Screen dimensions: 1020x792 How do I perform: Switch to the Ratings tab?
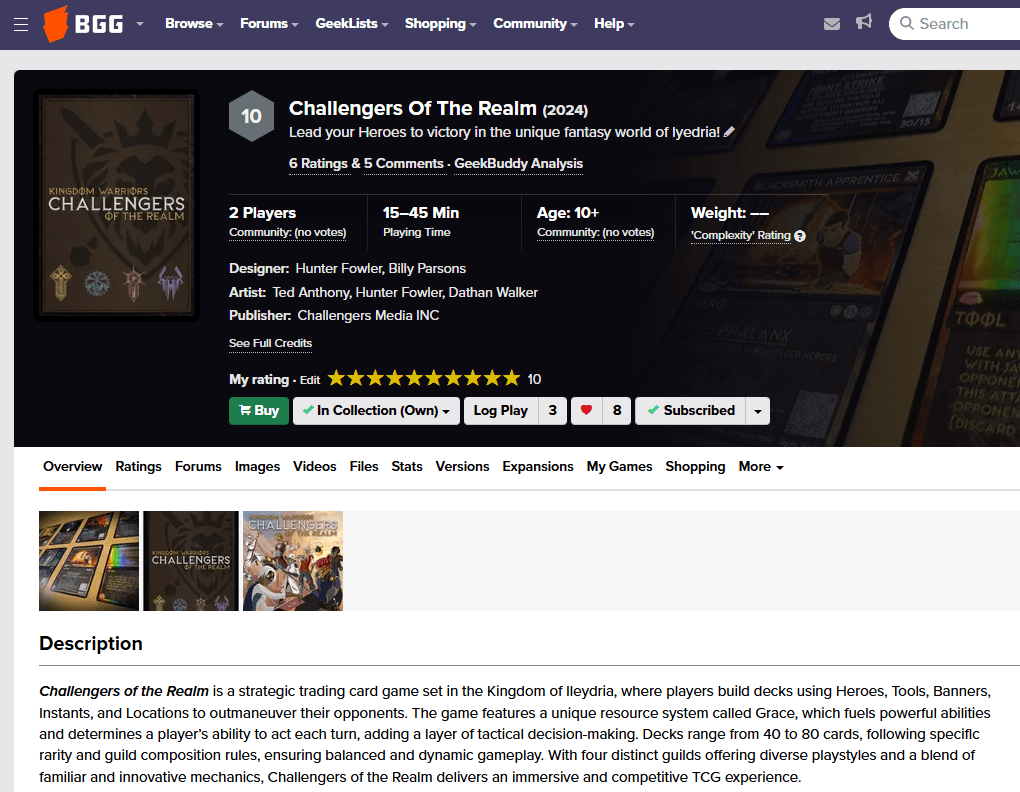139,467
